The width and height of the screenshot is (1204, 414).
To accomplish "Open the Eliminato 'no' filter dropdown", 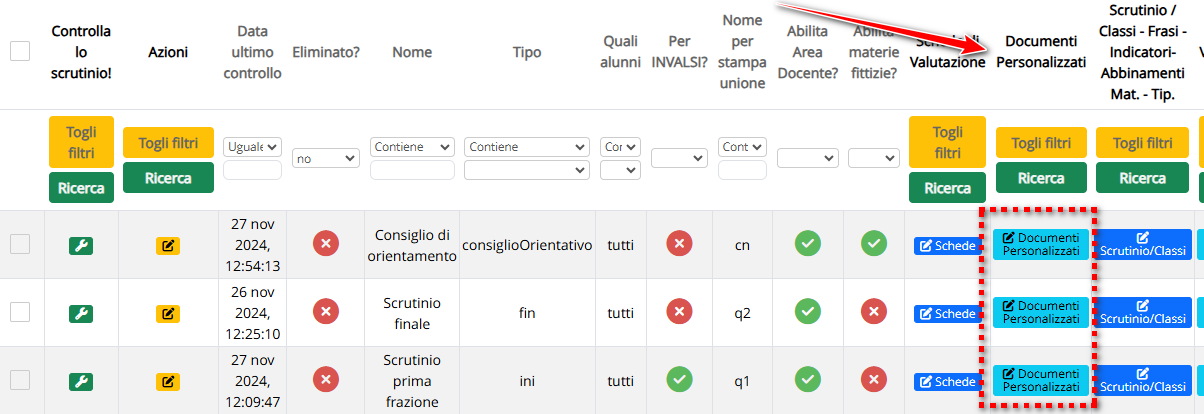I will 325,158.
